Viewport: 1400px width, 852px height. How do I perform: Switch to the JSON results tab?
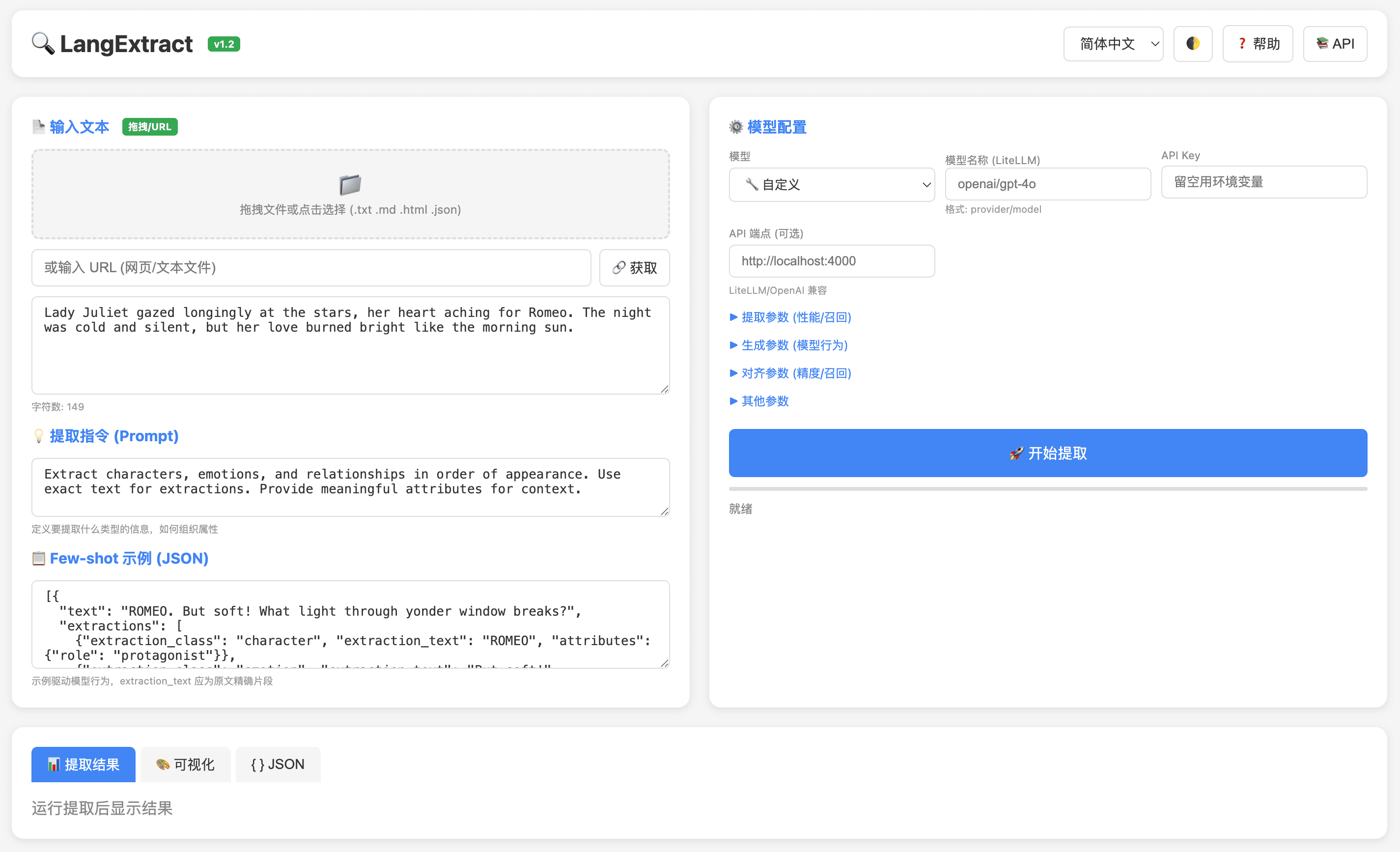[278, 764]
